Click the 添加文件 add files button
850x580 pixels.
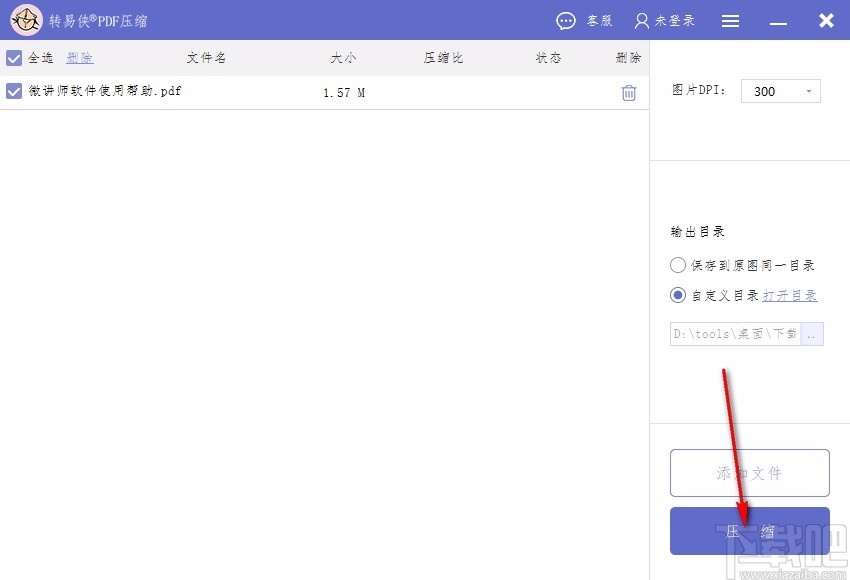click(749, 472)
